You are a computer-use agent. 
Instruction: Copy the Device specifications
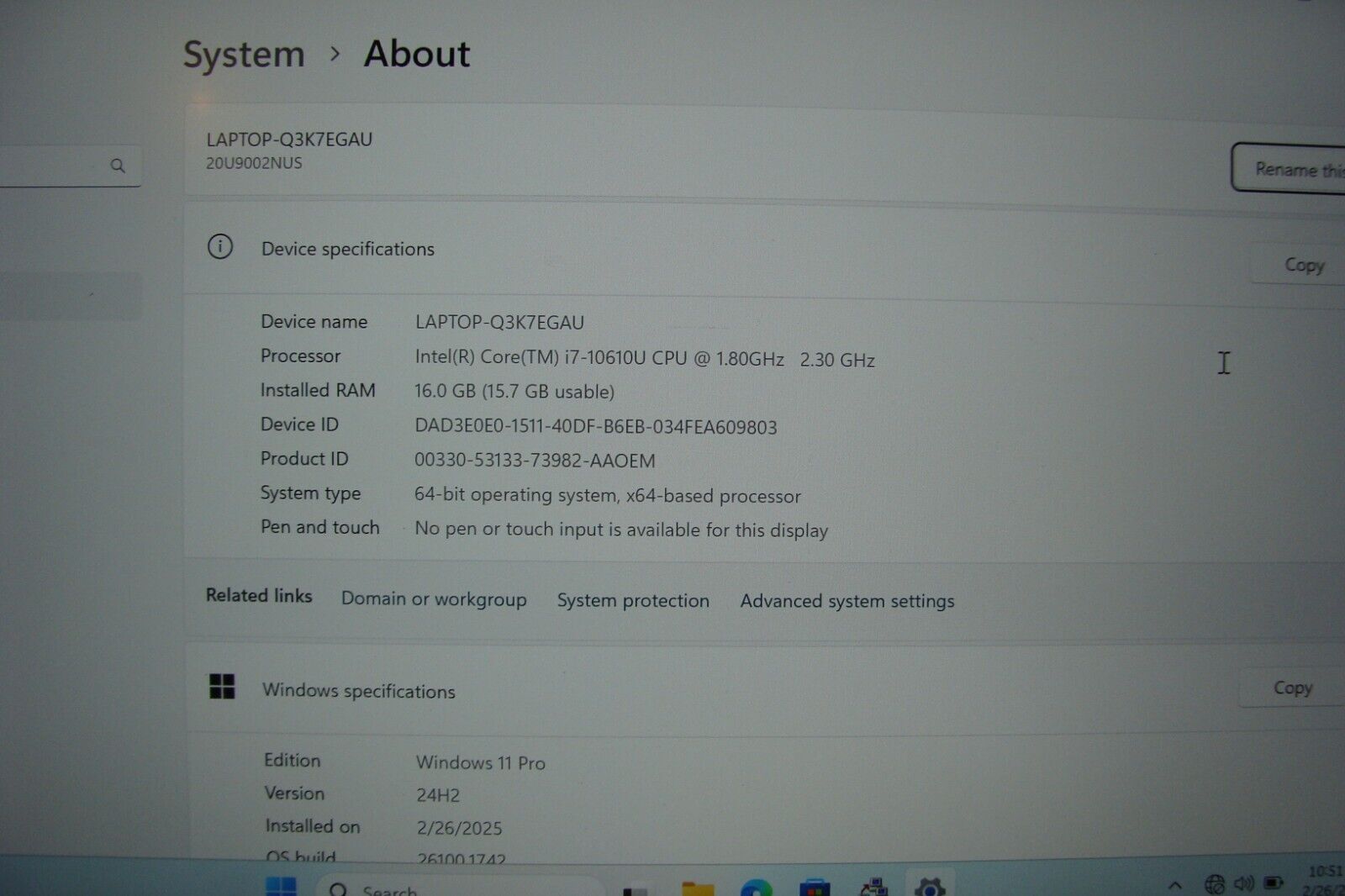click(1299, 265)
